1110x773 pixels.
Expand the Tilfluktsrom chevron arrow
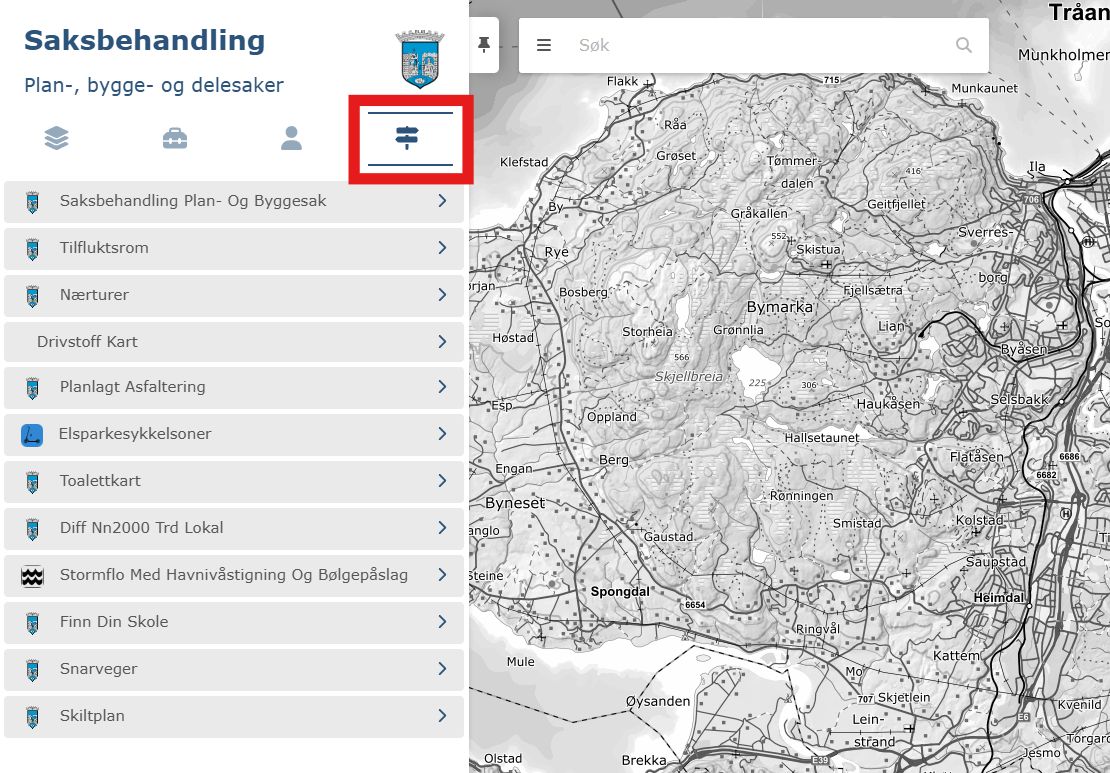coord(442,248)
